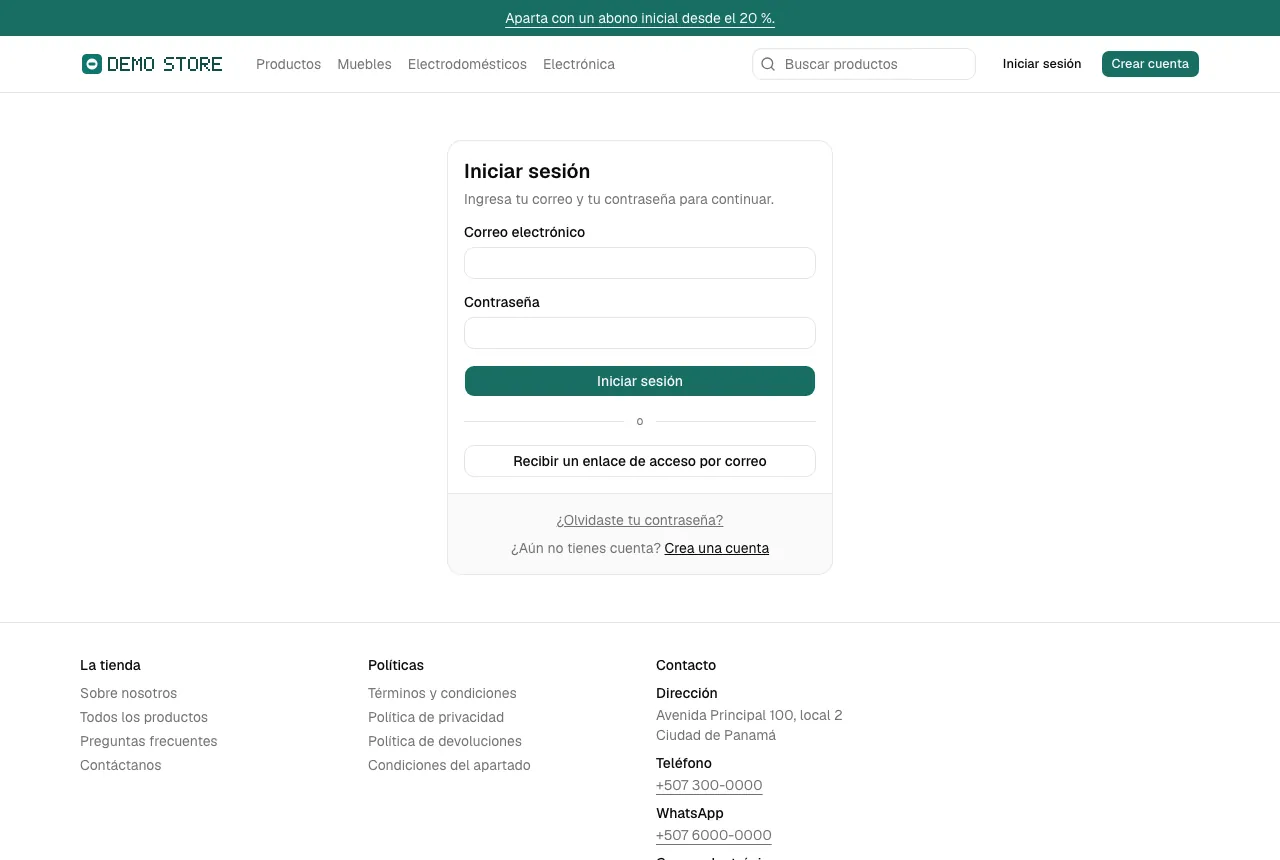Open the Electrodomésticos category
The image size is (1280, 860).
coord(467,64)
